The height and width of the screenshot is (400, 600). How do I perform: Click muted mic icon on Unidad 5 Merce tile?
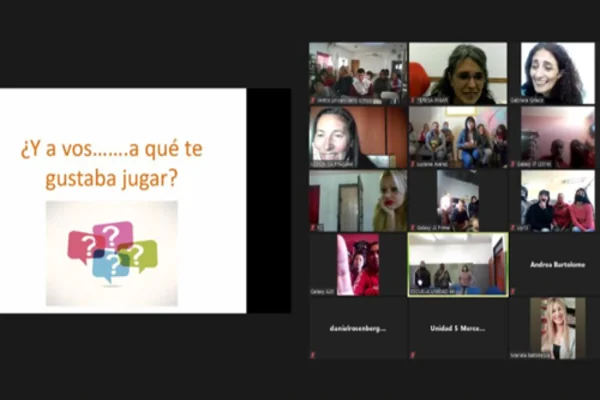[x=412, y=355]
